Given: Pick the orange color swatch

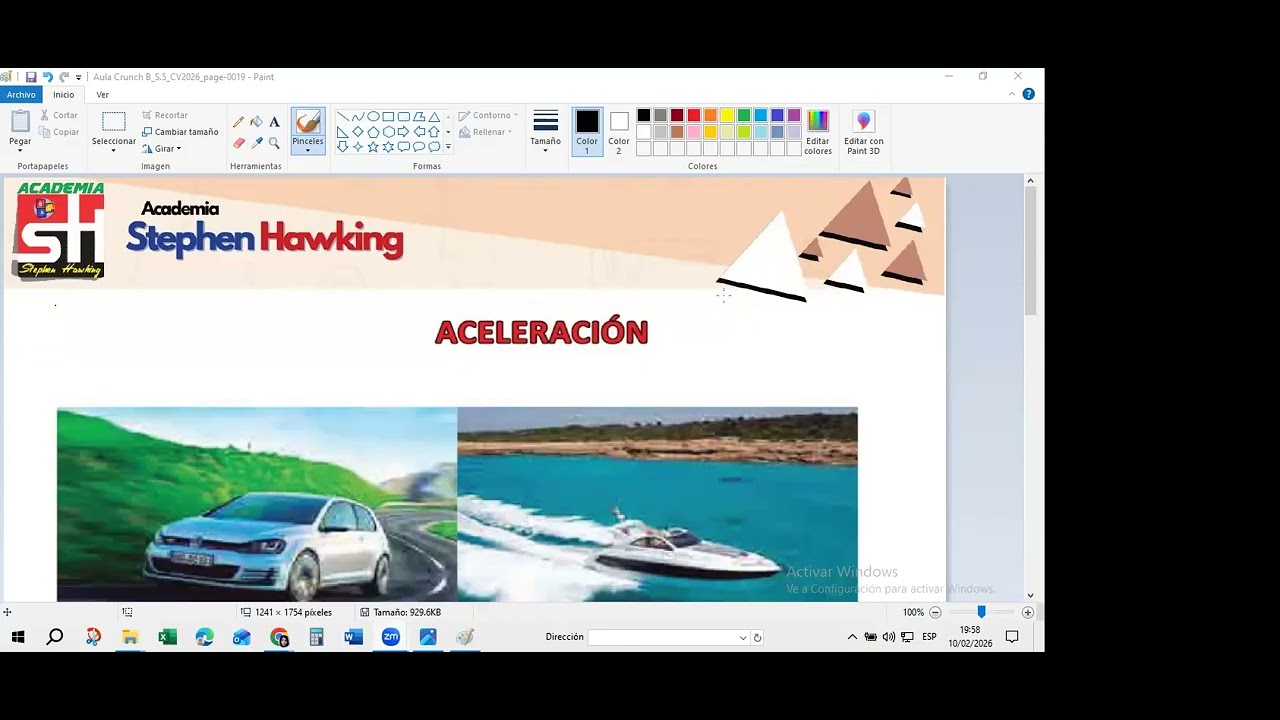Looking at the screenshot, I should click(x=710, y=116).
